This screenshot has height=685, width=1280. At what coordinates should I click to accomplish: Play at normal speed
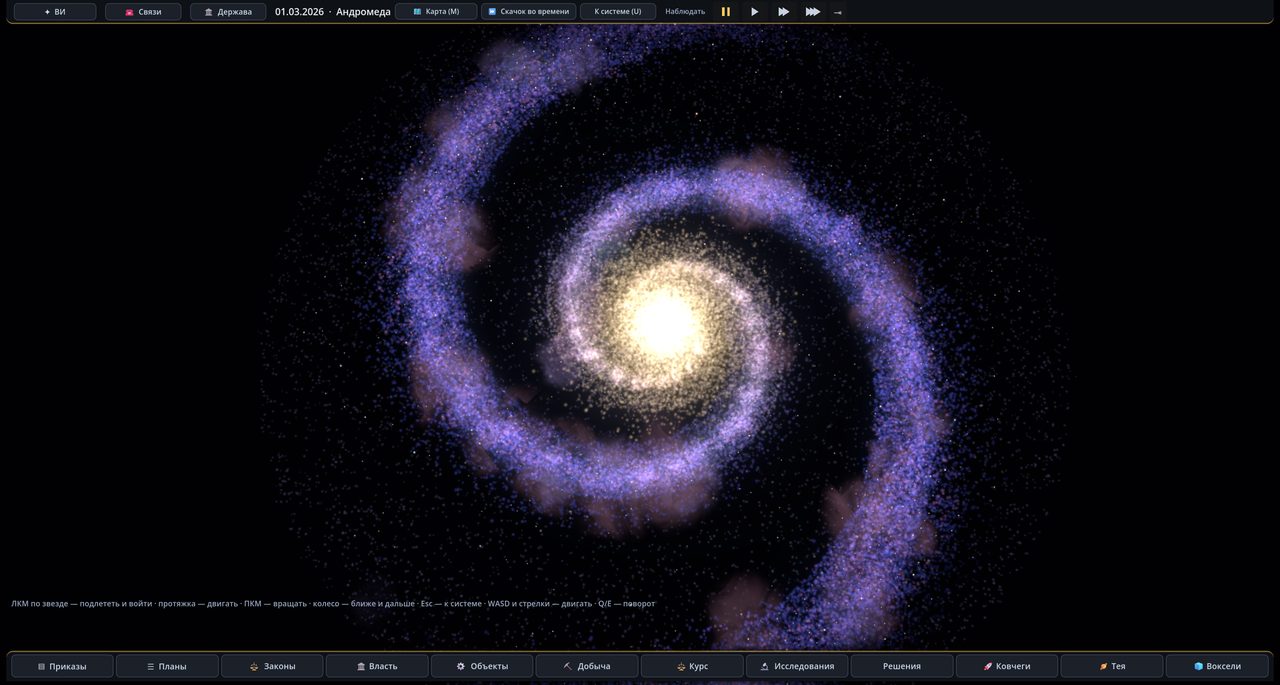(x=755, y=12)
